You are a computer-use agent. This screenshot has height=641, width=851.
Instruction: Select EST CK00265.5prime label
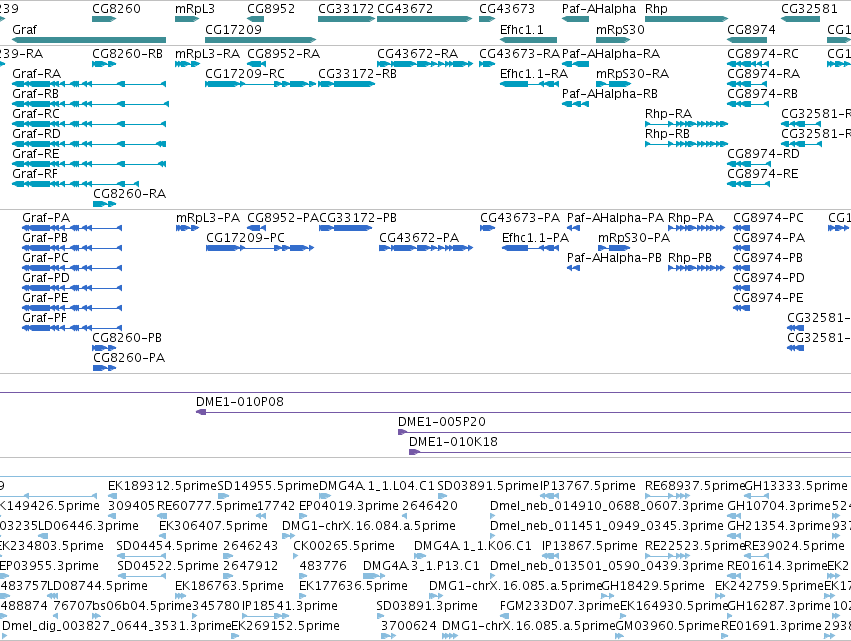click(344, 545)
